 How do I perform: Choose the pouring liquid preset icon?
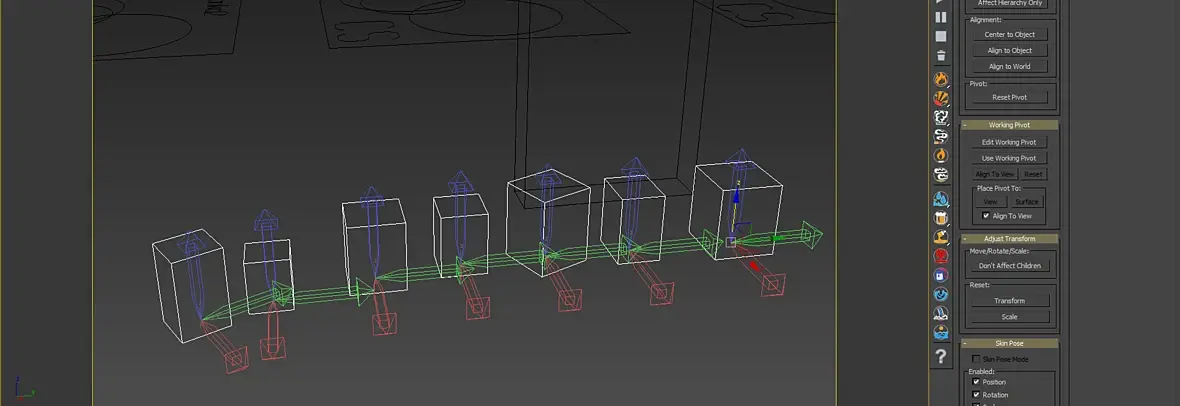click(941, 237)
